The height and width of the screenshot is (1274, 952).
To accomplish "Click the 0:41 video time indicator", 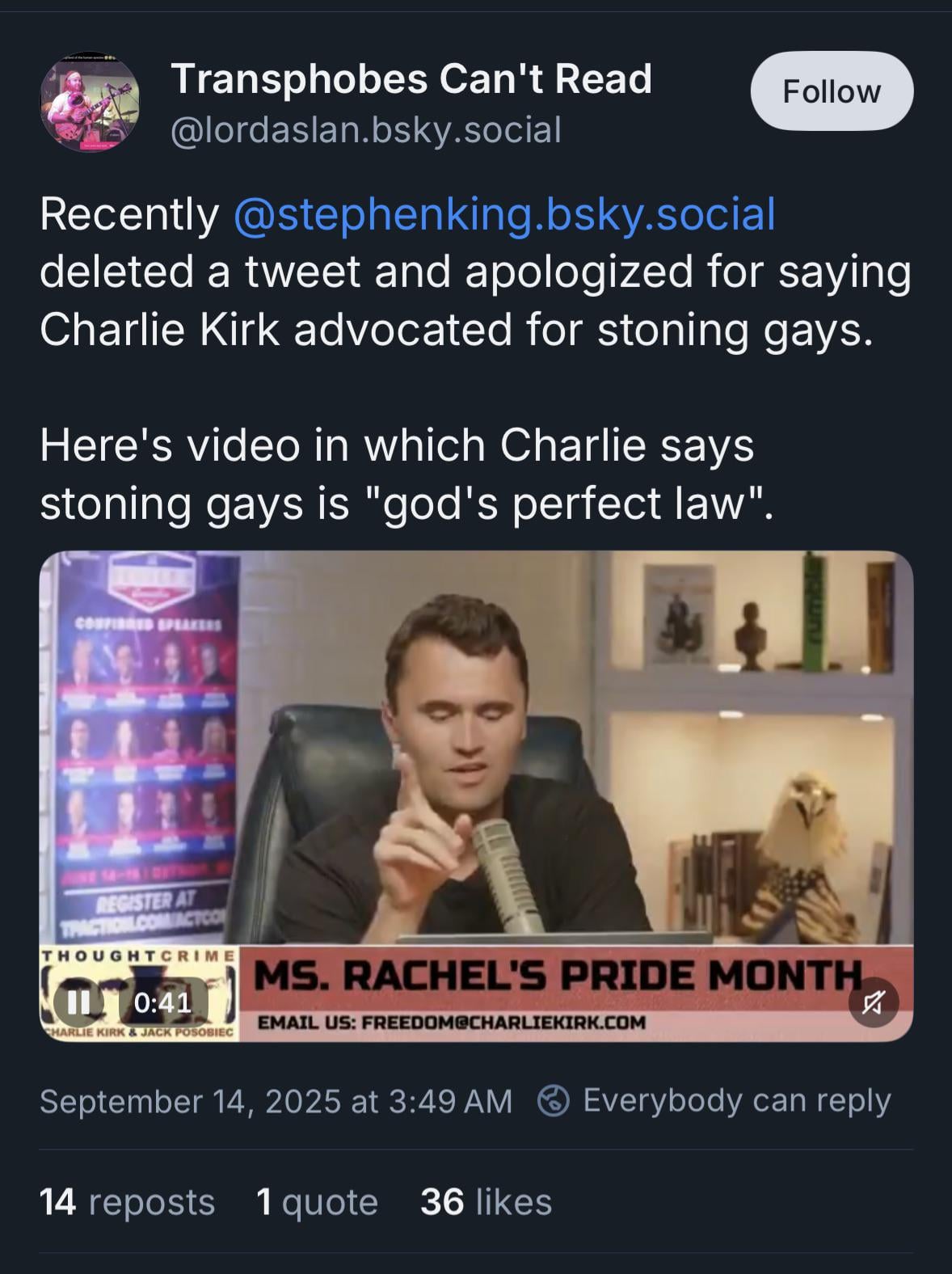I will coord(162,1002).
